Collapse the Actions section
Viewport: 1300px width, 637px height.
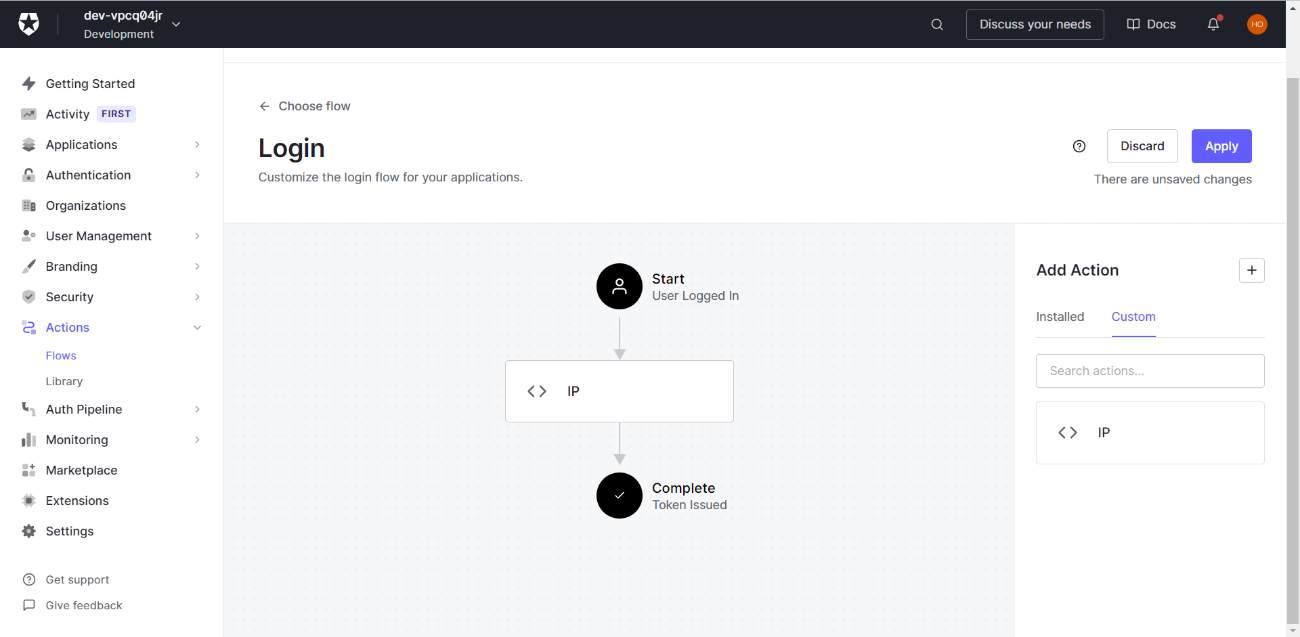click(197, 328)
